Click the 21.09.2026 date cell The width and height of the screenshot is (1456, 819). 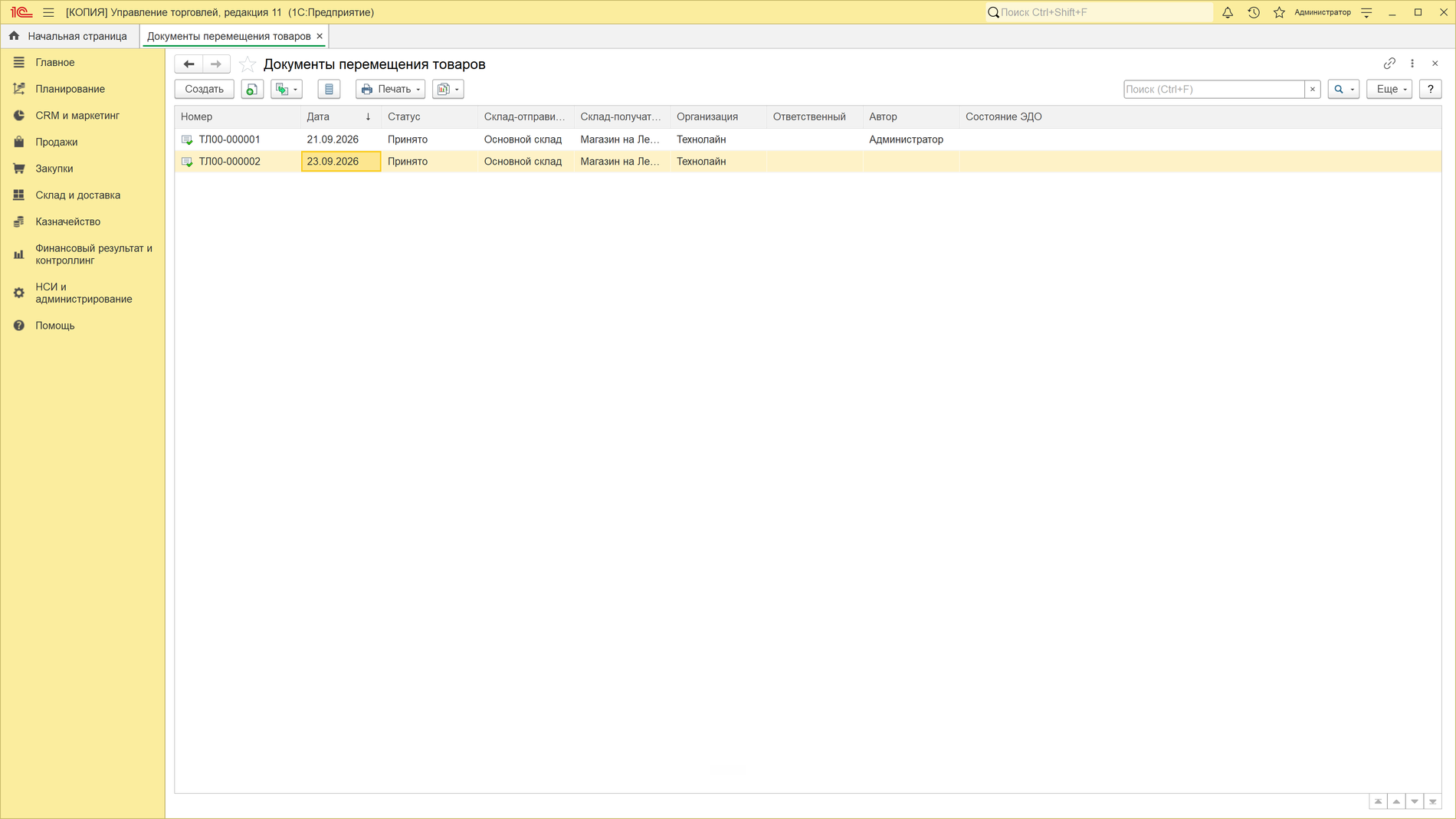(x=340, y=139)
